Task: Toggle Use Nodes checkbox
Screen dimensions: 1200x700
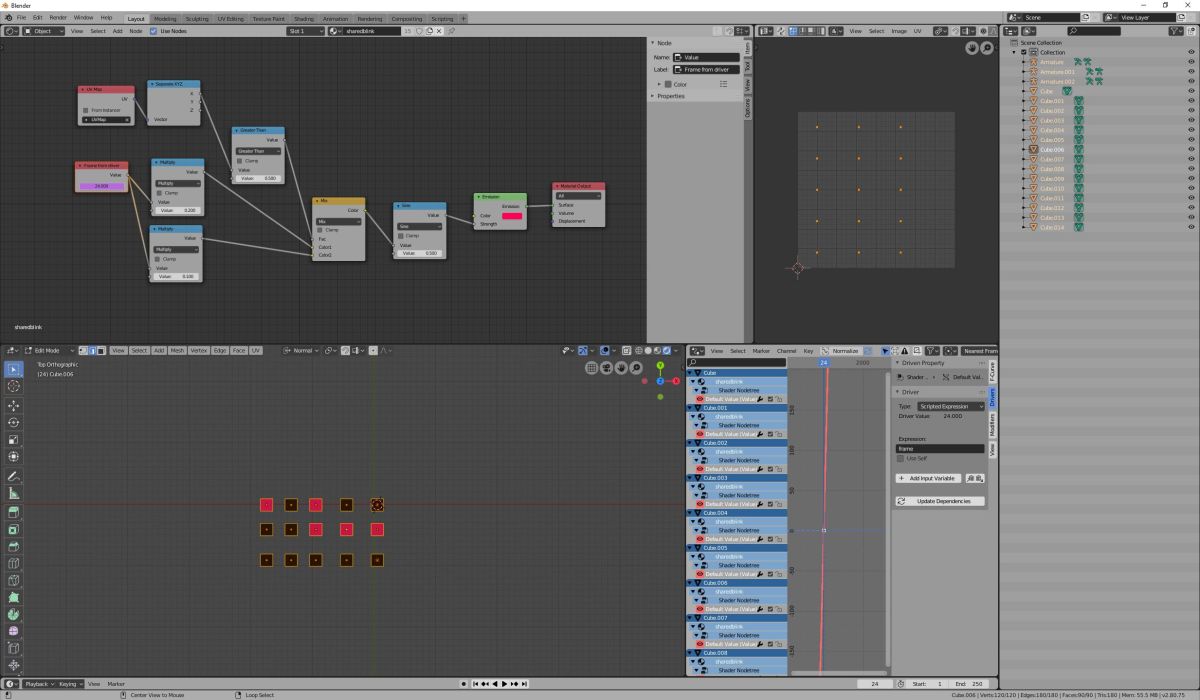Action: tap(153, 31)
